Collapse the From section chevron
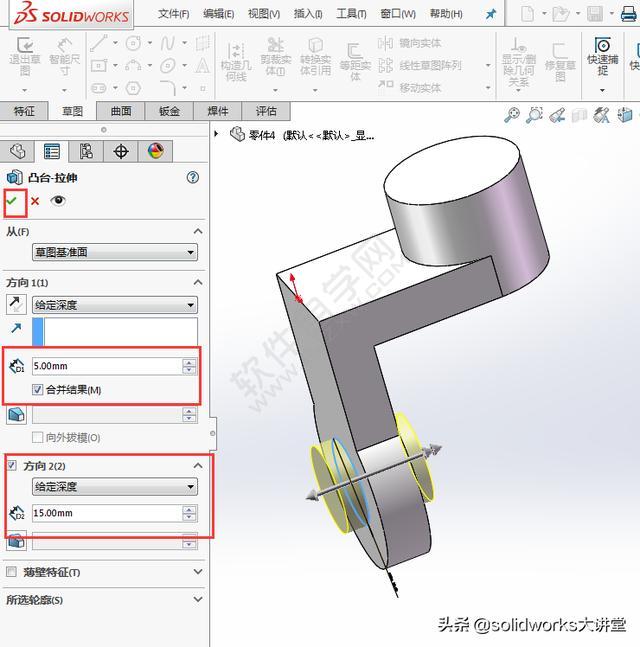640x647 pixels. 198,231
